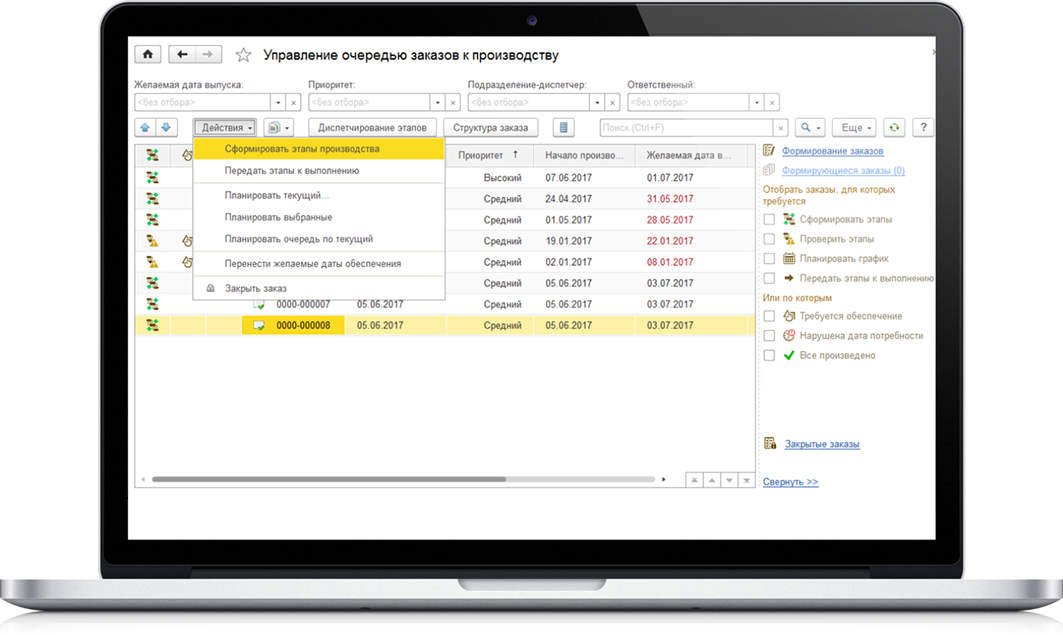Viewport: 1063px width, 635px height.
Task: Go to previous row with up triangle
Action: point(712,480)
